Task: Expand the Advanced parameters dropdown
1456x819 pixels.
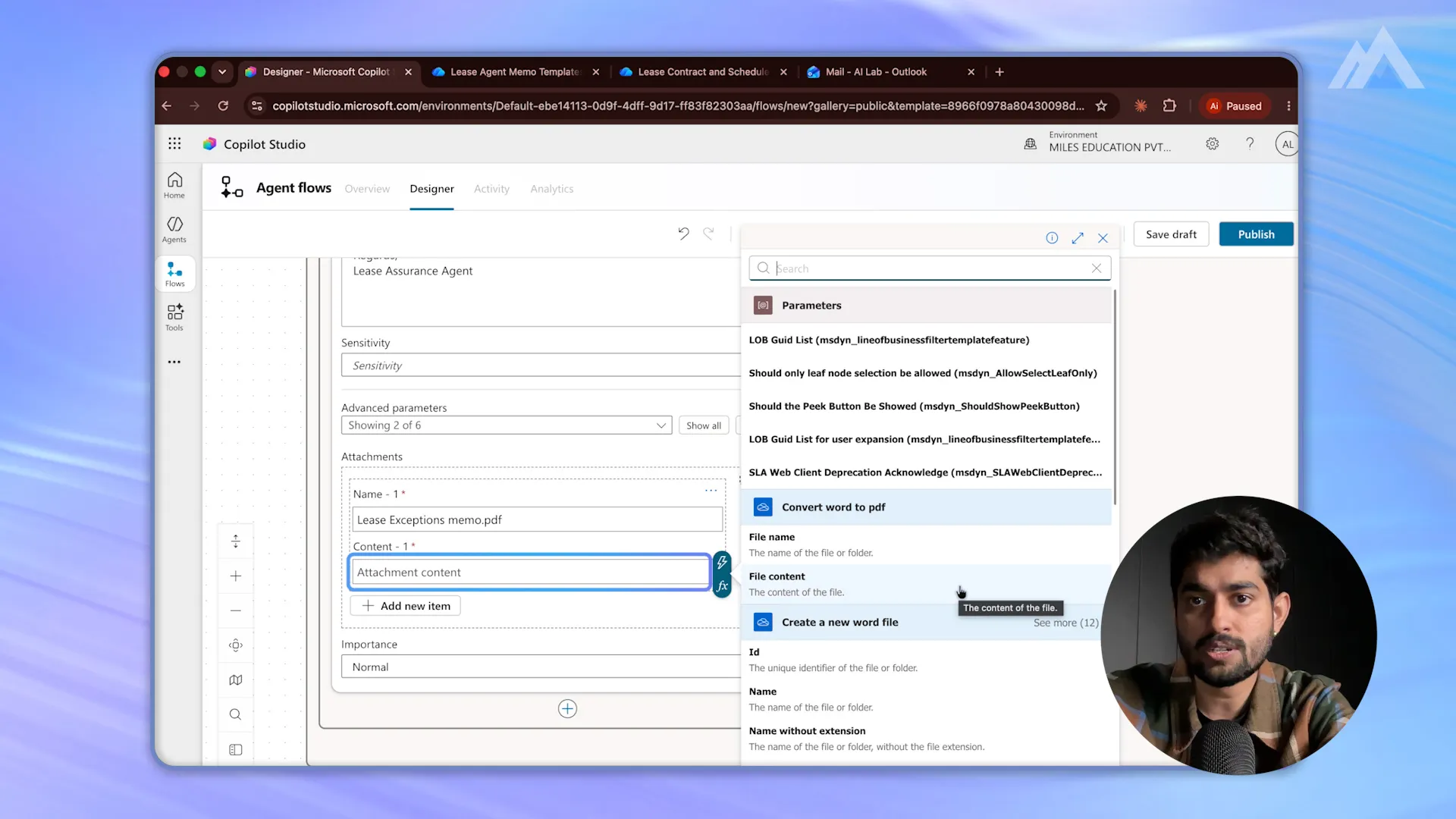Action: pyautogui.click(x=507, y=425)
